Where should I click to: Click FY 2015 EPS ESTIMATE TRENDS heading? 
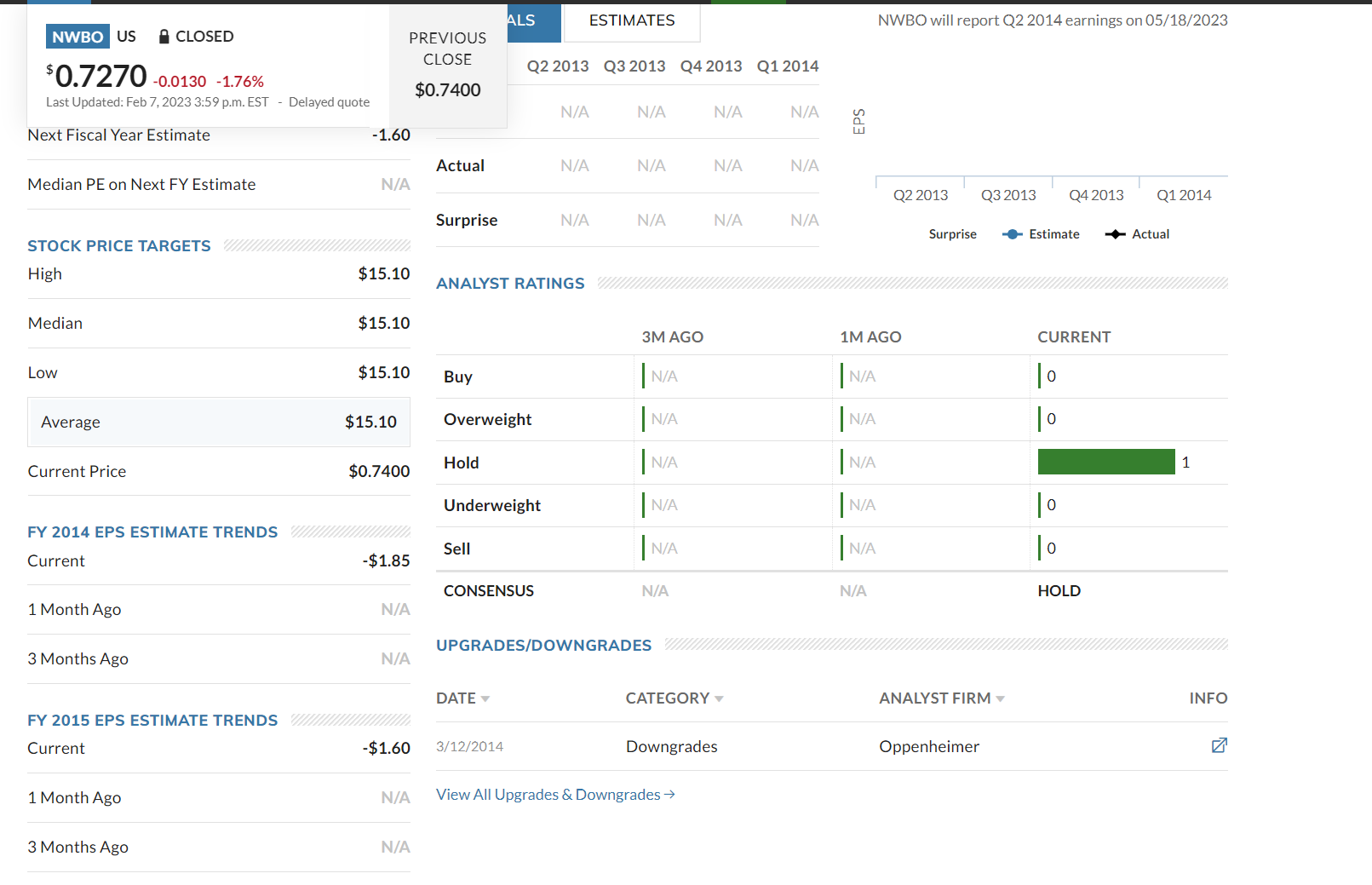(152, 721)
